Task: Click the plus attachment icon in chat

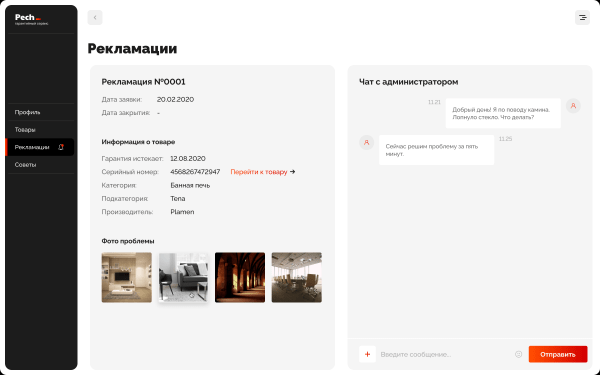Action: 367,354
